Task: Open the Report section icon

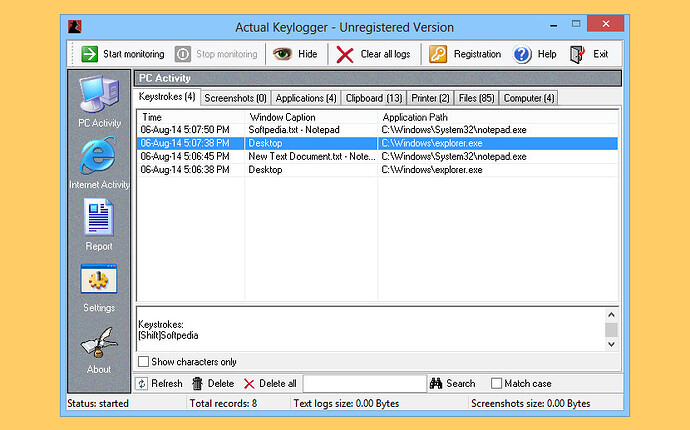Action: pos(99,223)
